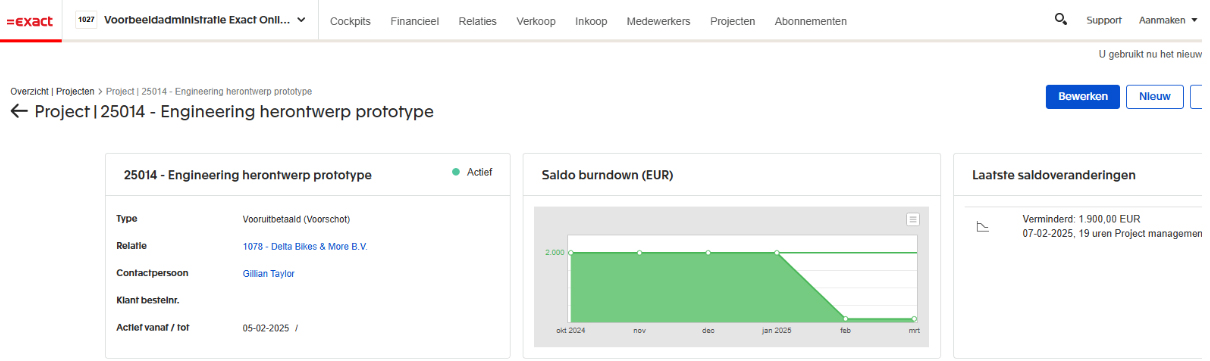Open the Abonnementen menu
1210x361 pixels.
810,21
